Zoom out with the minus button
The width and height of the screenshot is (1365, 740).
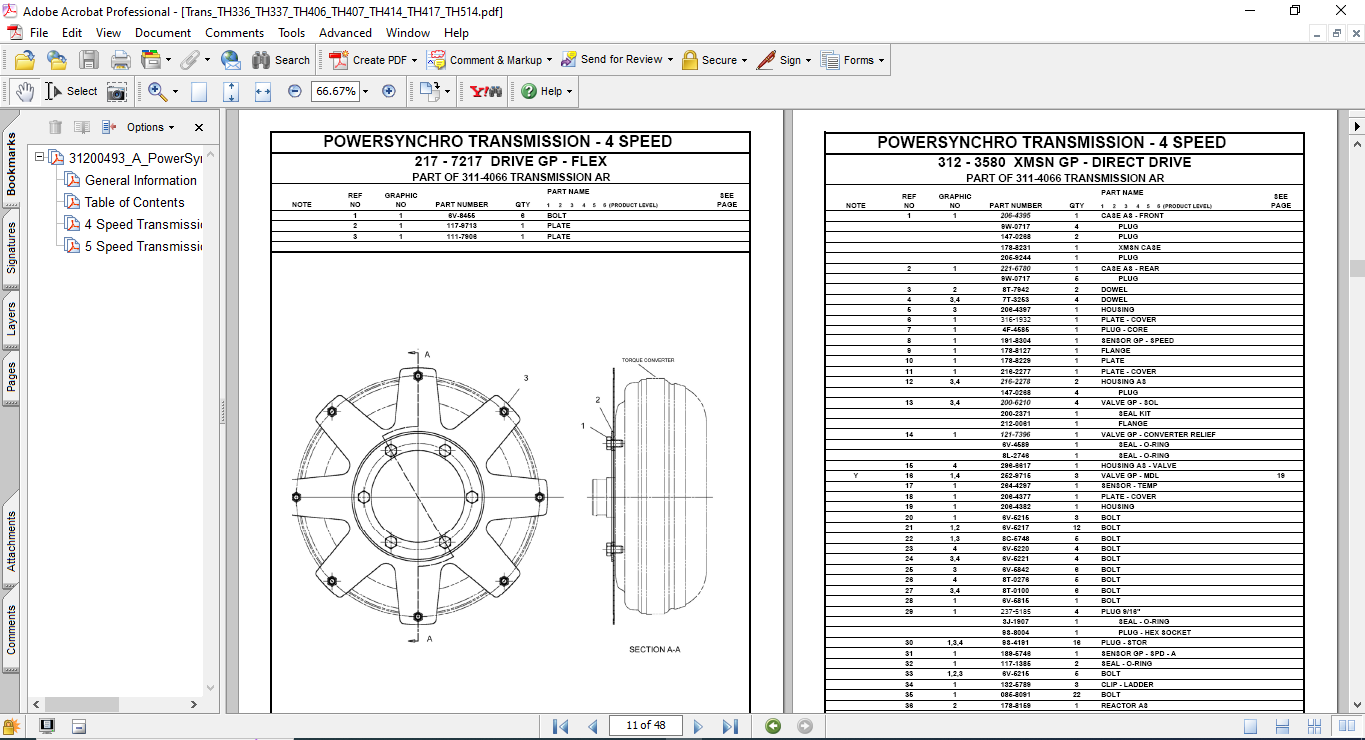[x=295, y=91]
